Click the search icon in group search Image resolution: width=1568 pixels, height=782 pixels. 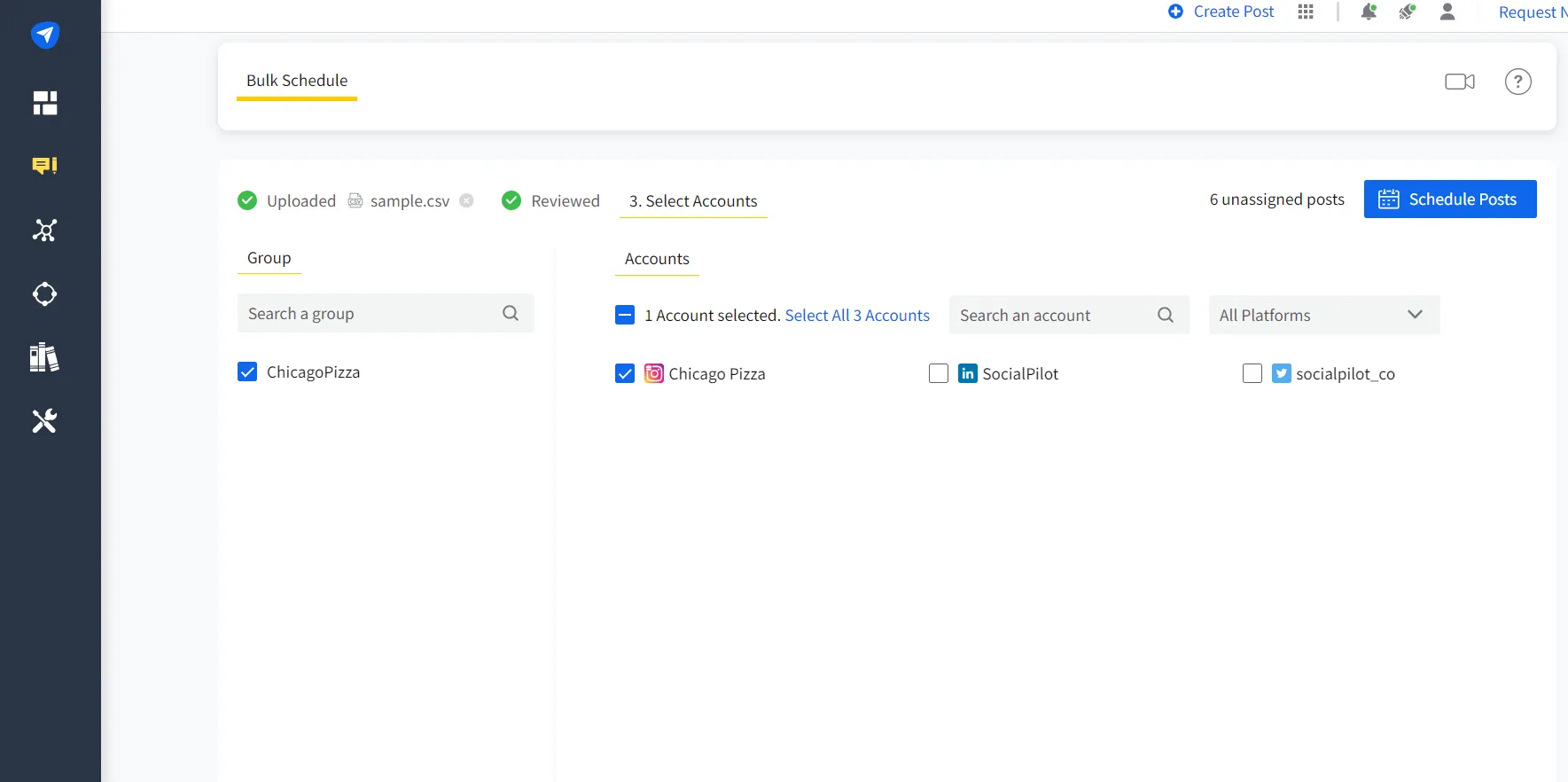pos(511,313)
